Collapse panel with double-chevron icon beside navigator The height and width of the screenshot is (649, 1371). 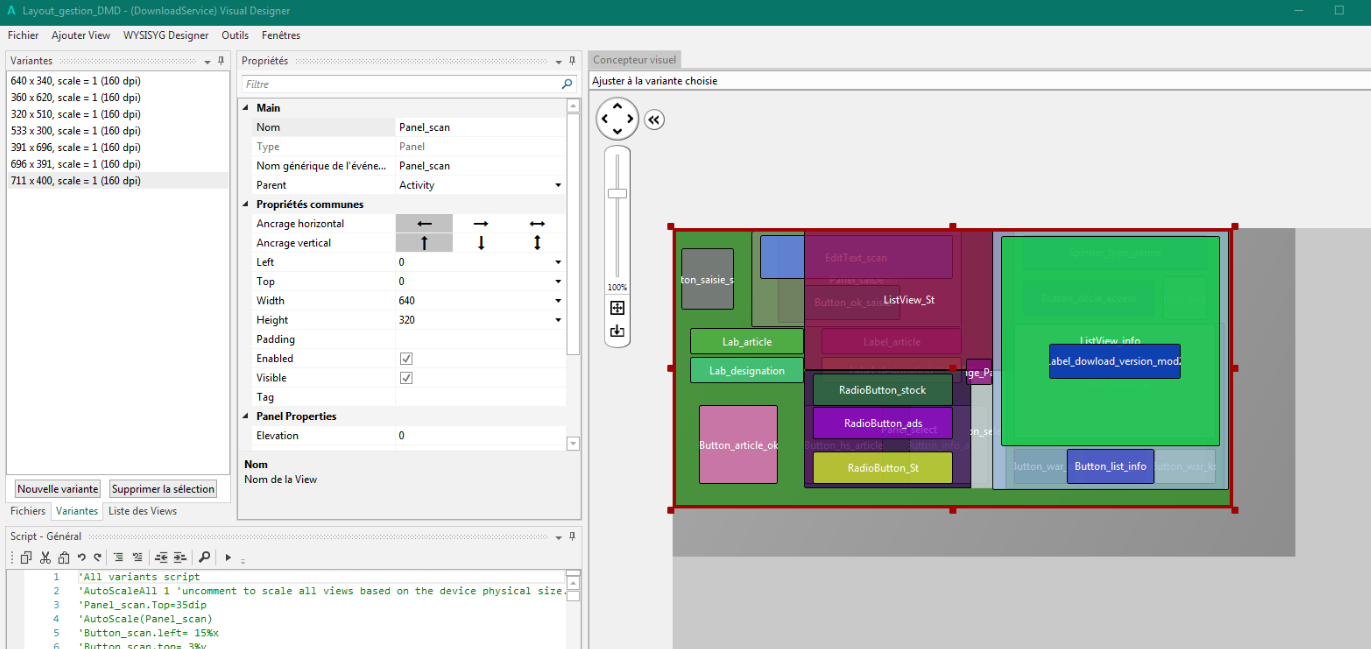pos(654,119)
